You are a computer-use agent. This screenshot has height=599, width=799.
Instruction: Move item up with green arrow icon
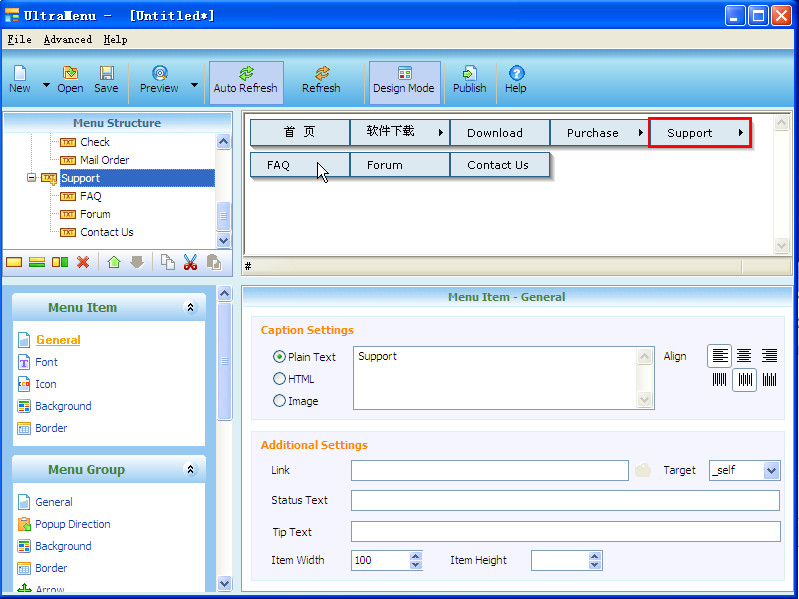coord(114,262)
